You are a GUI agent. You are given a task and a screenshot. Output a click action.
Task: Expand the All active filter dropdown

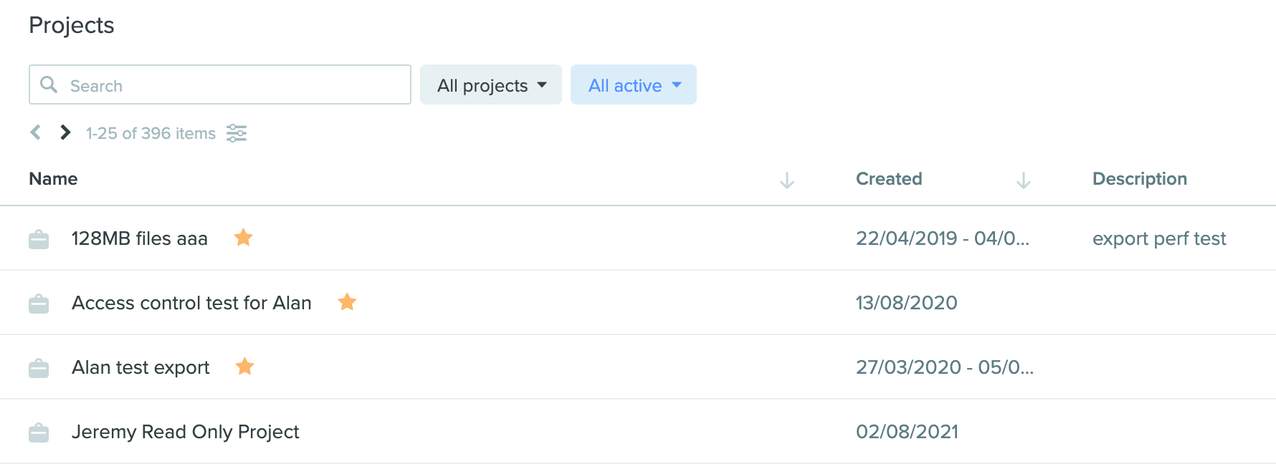(x=634, y=85)
